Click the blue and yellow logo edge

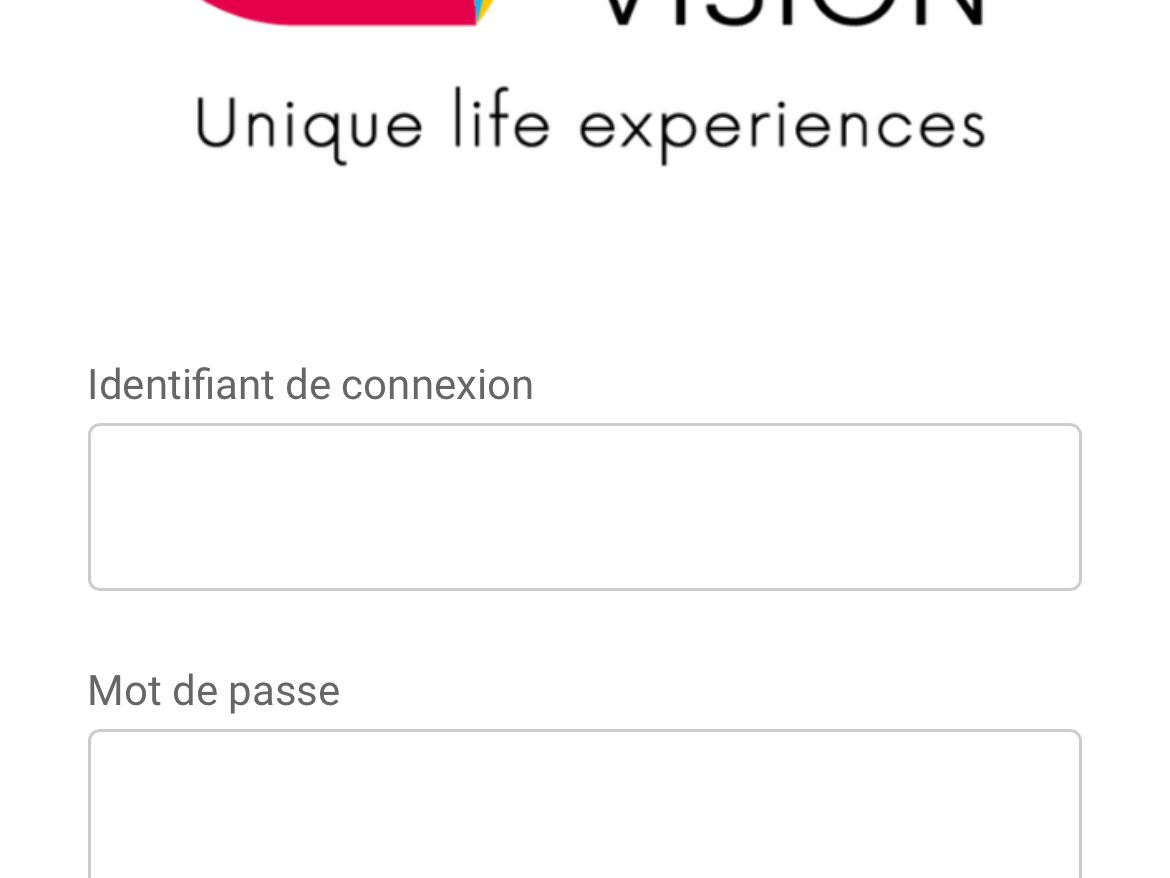(x=482, y=10)
